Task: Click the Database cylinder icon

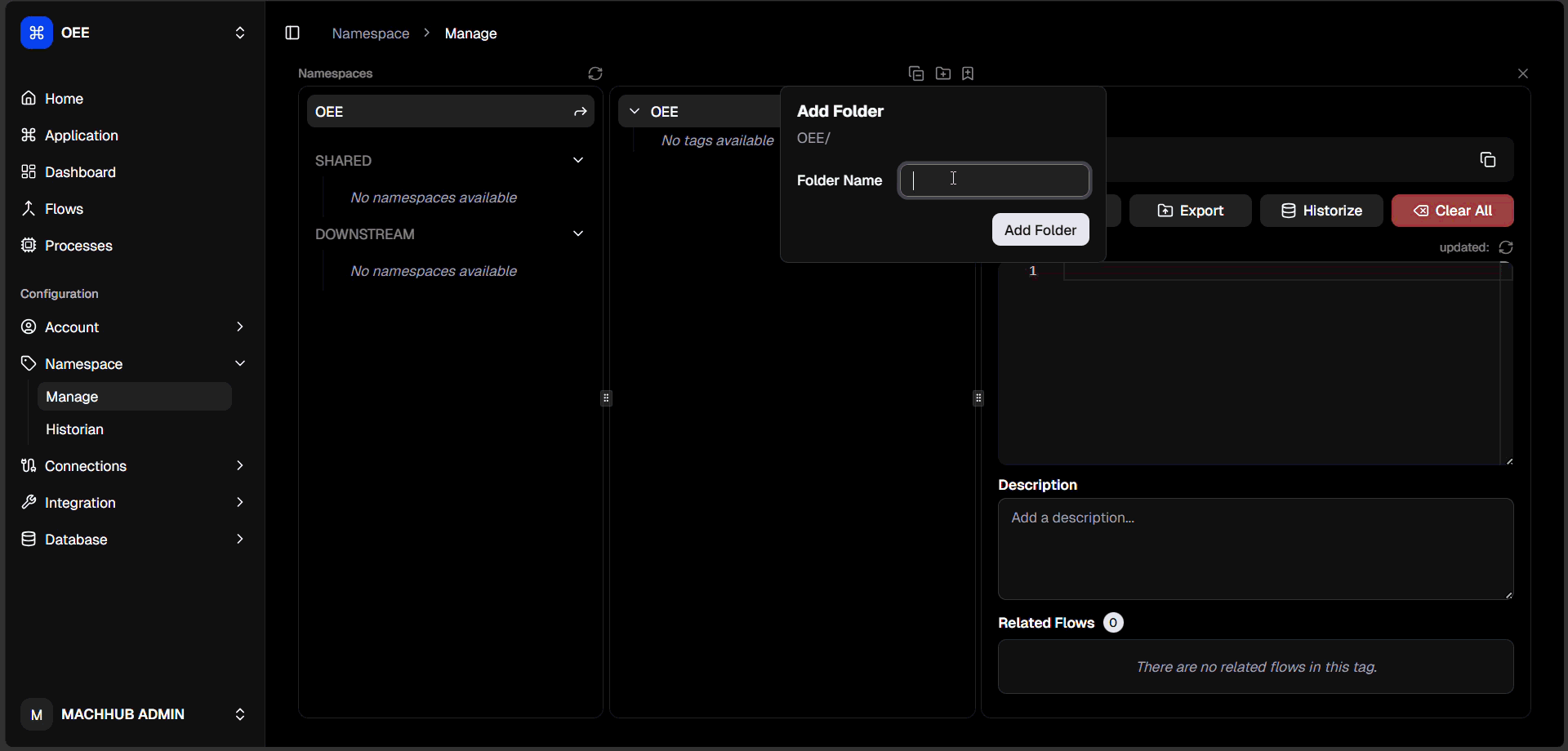Action: tap(29, 539)
